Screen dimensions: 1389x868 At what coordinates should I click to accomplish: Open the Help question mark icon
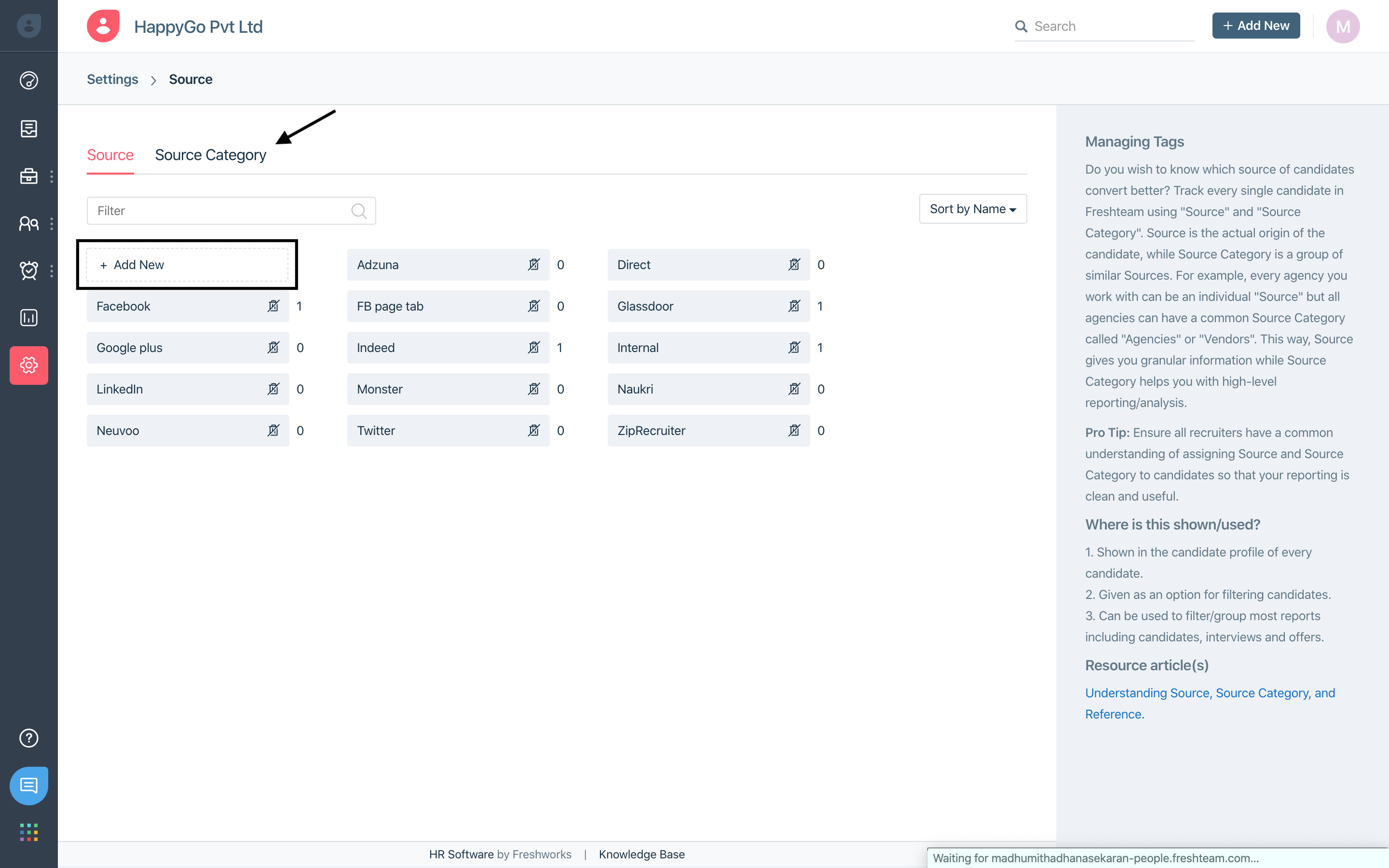[29, 738]
